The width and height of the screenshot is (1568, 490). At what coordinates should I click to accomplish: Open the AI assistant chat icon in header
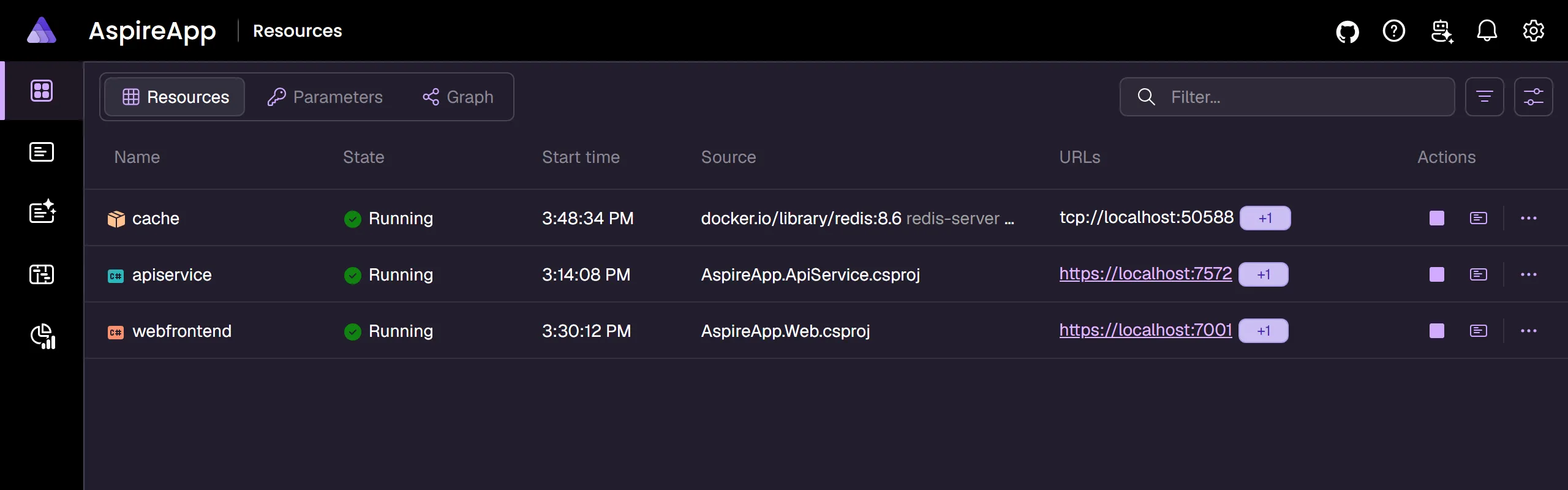(x=1442, y=31)
